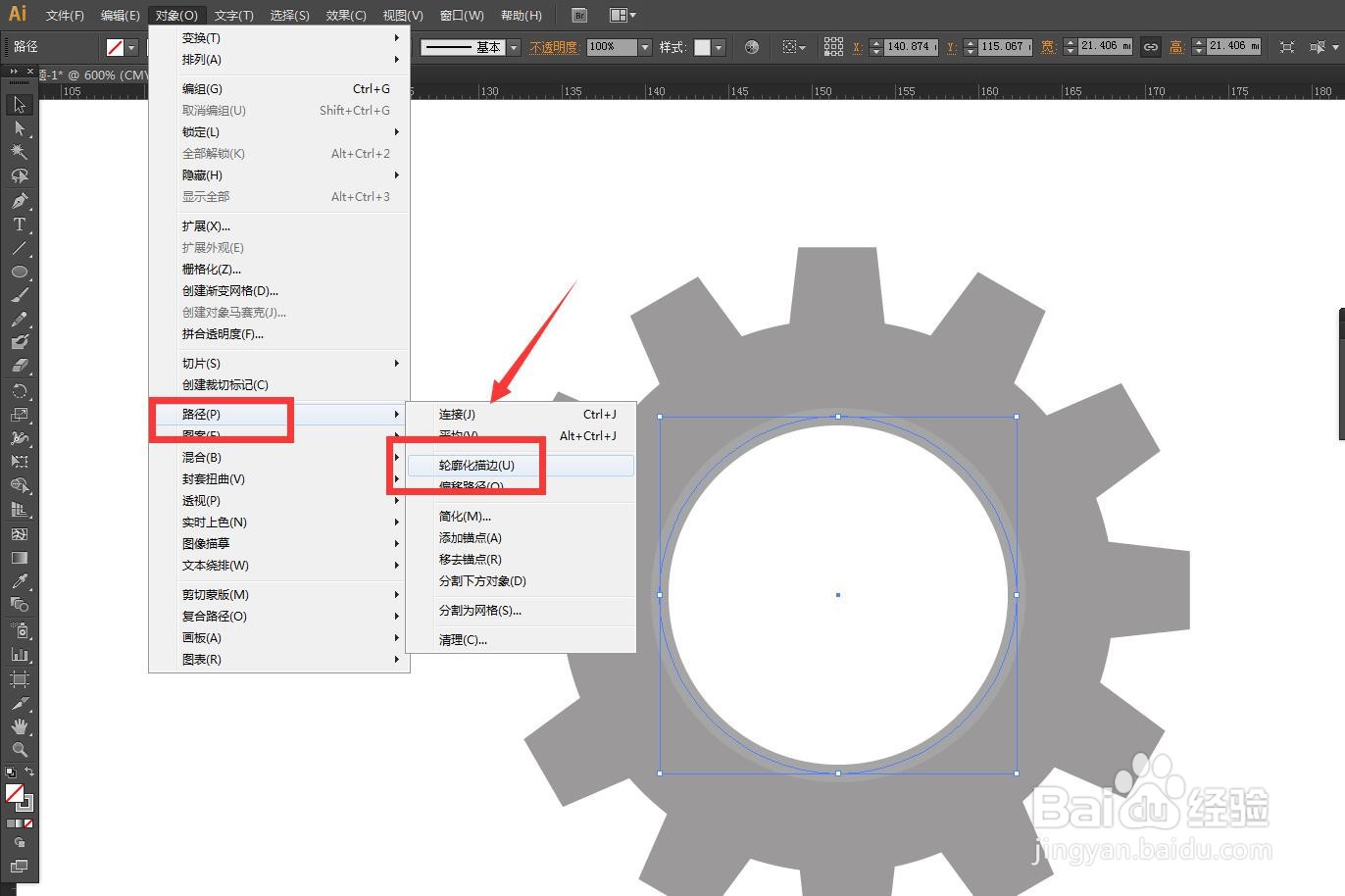Click the fill swatch in toolbox
The height and width of the screenshot is (896, 1345).
click(x=14, y=793)
